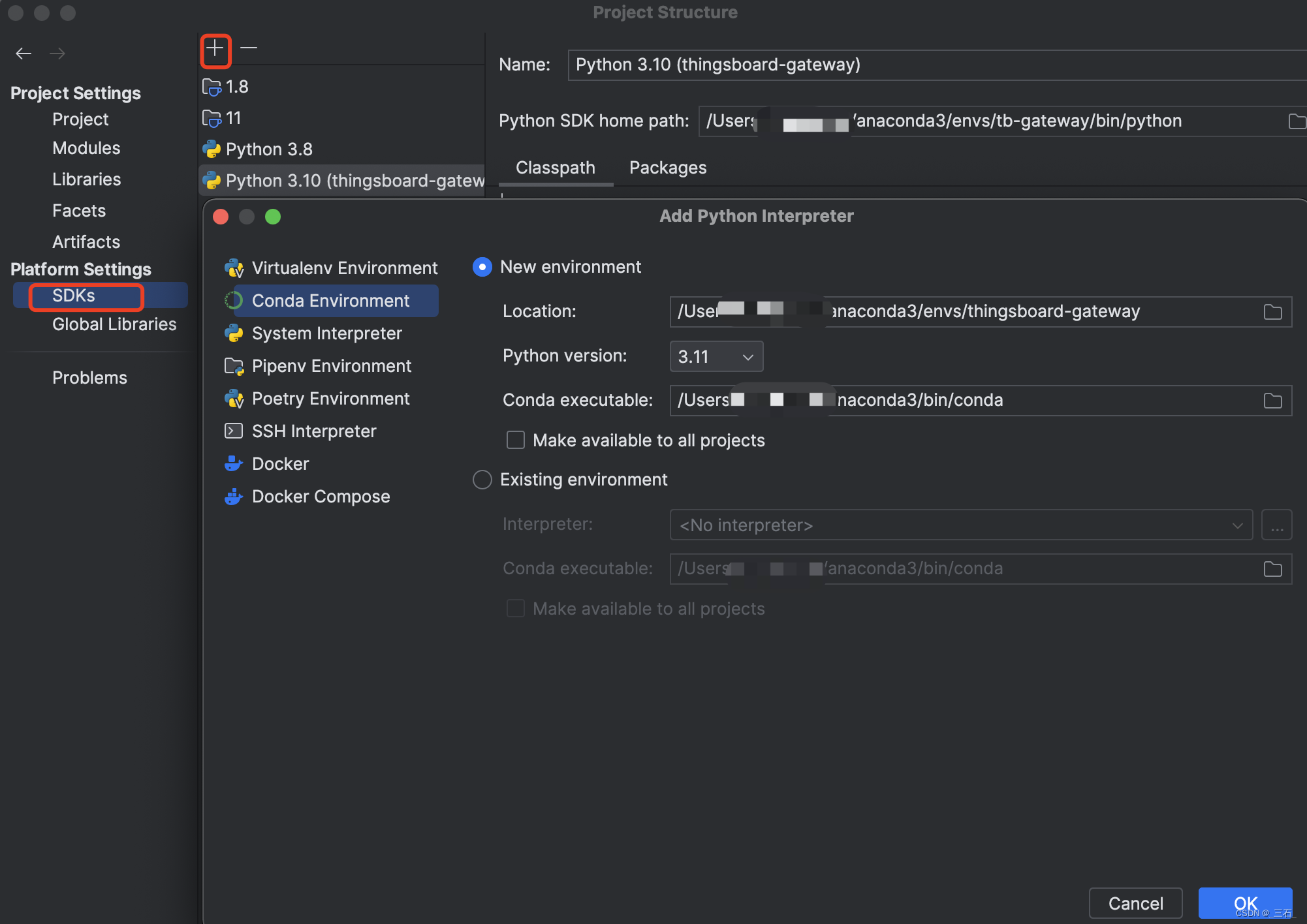The image size is (1307, 924).
Task: Open Facets settings page
Action: tap(79, 211)
